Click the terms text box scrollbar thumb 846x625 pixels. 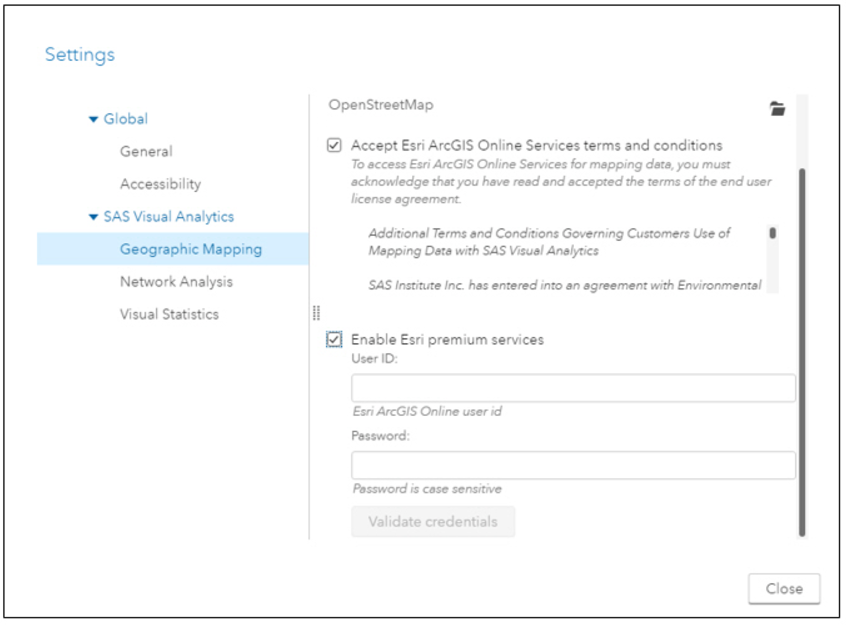[773, 233]
